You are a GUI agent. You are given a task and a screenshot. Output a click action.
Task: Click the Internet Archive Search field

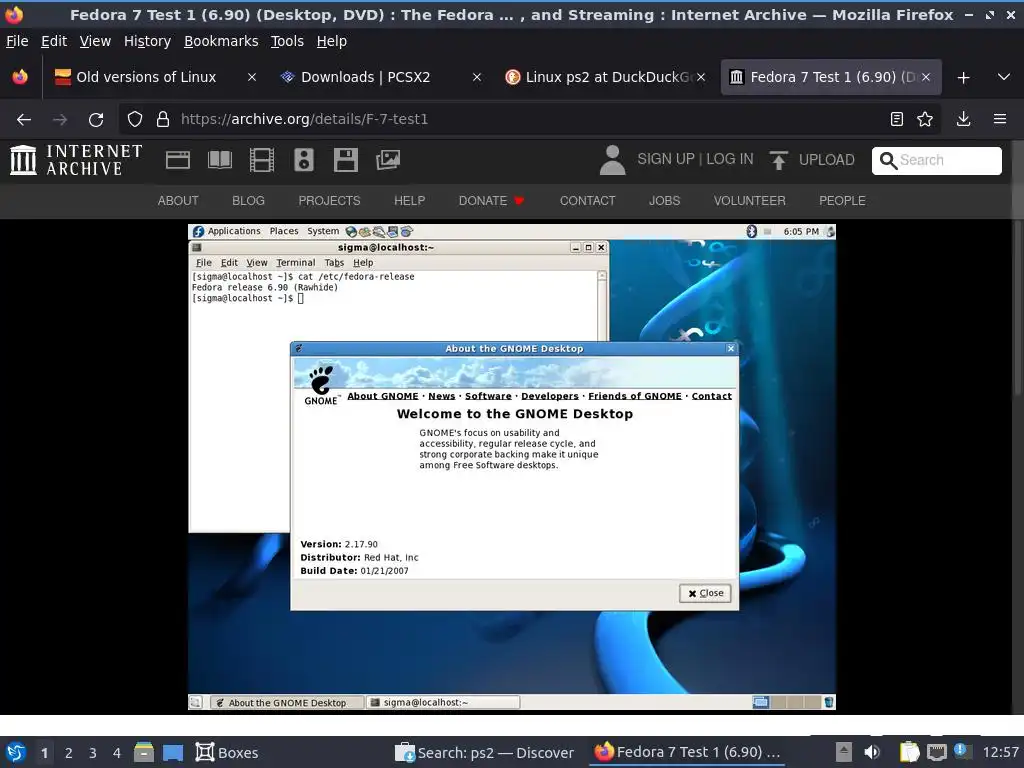(x=936, y=161)
